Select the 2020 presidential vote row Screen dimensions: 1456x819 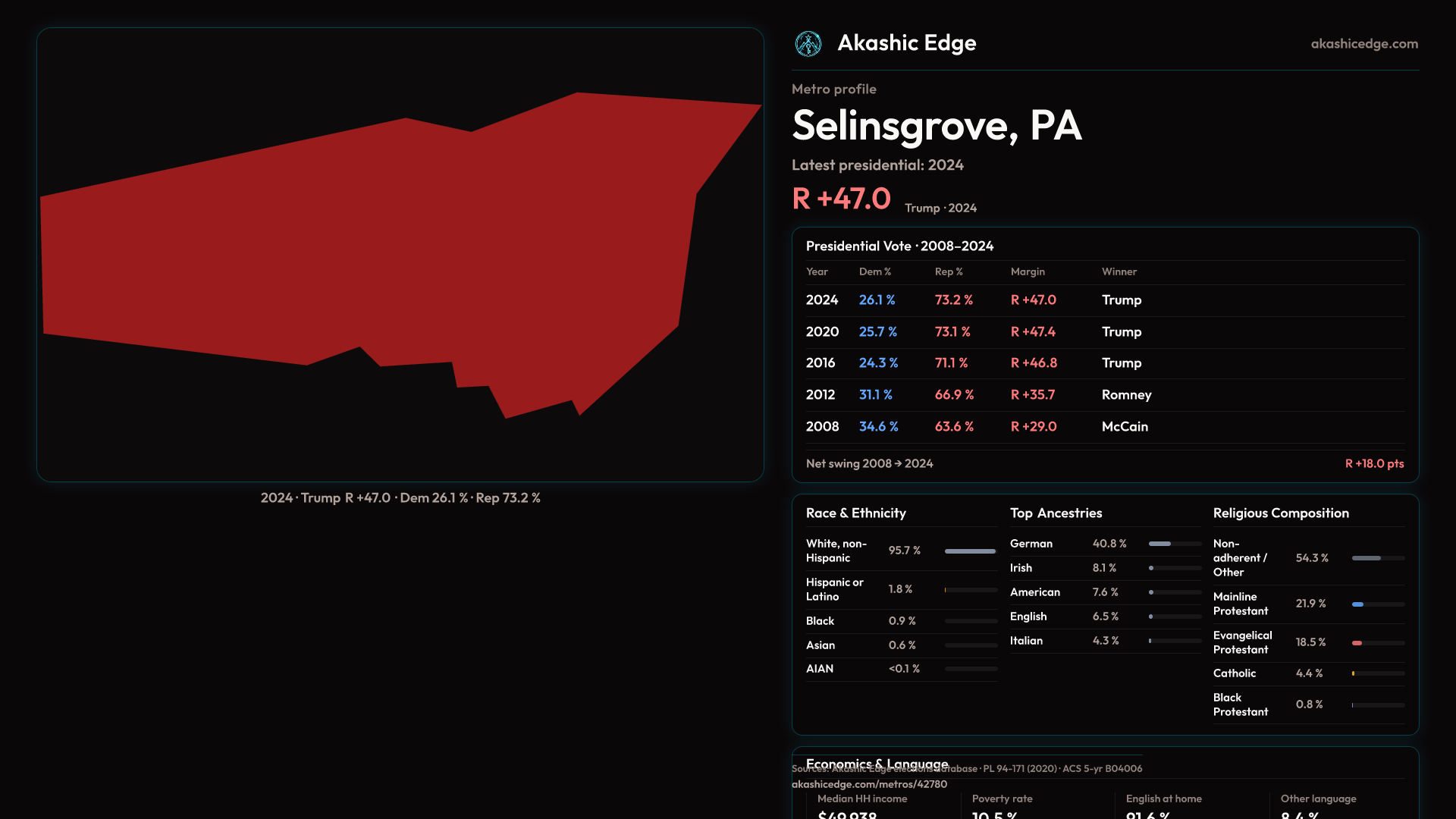point(1104,332)
